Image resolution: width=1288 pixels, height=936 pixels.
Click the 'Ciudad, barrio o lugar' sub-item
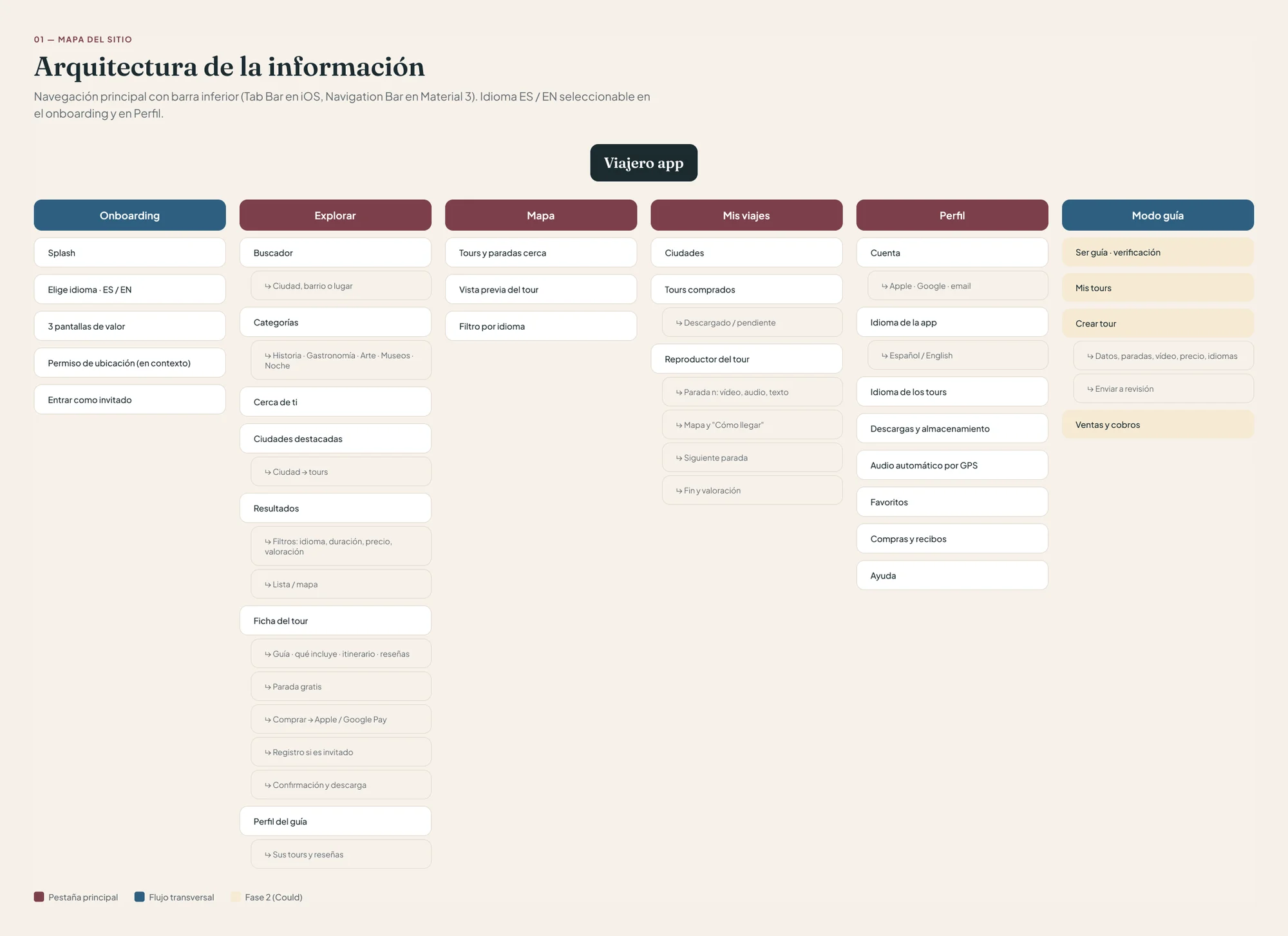pyautogui.click(x=341, y=285)
